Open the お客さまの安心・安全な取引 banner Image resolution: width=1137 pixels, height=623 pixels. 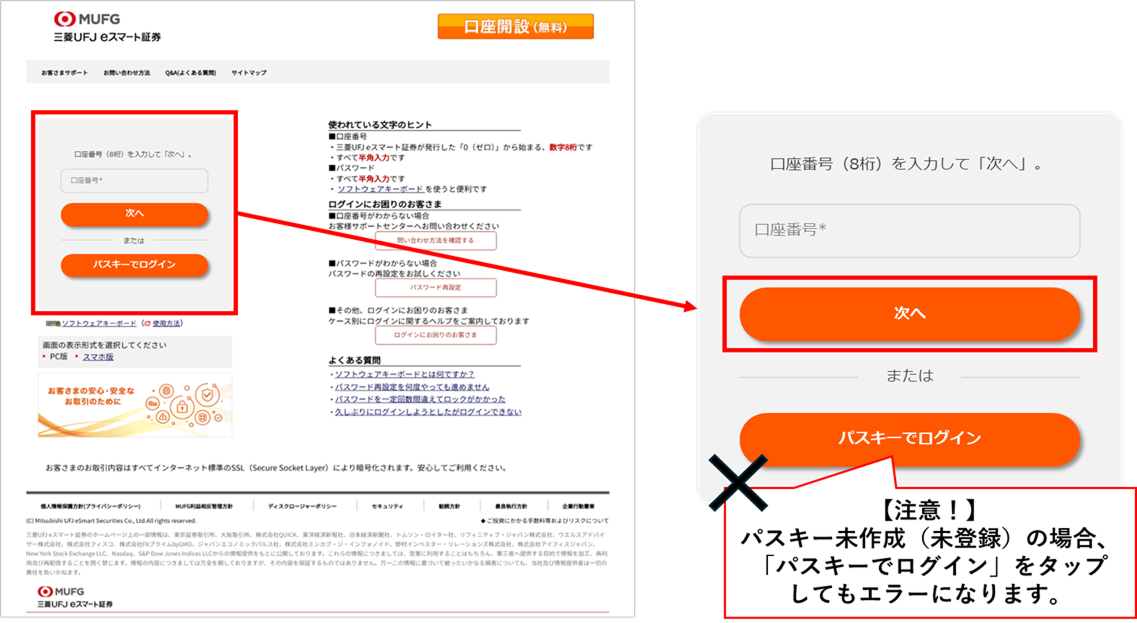tap(134, 404)
